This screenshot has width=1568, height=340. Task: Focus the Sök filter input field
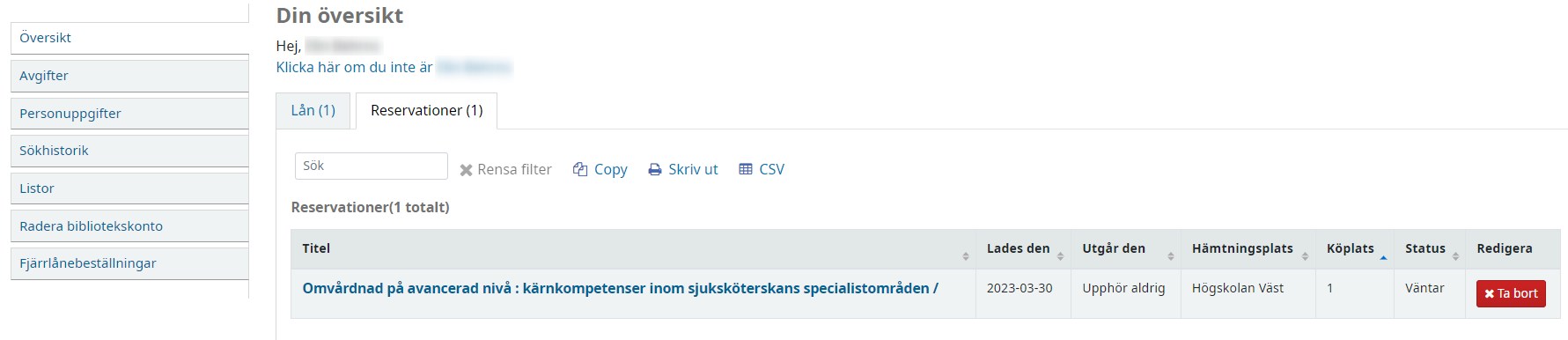[x=372, y=166]
